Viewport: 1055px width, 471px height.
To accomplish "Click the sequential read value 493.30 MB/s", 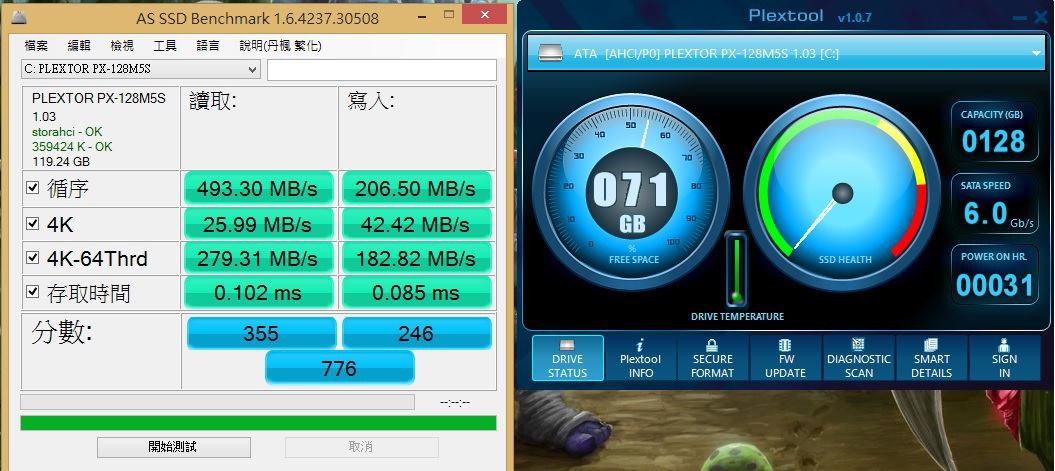I will 258,188.
